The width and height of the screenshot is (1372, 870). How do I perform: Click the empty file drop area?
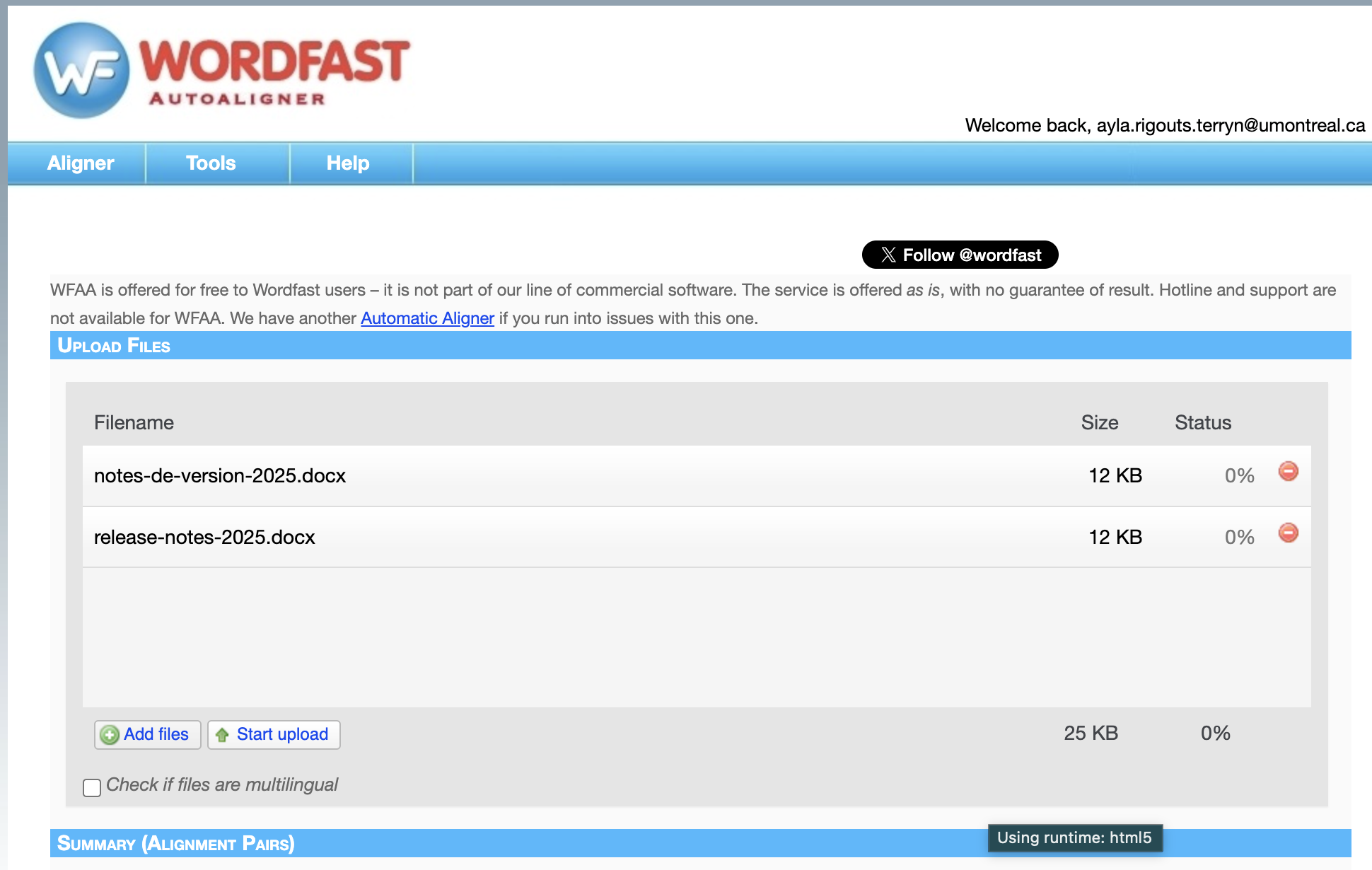point(697,637)
